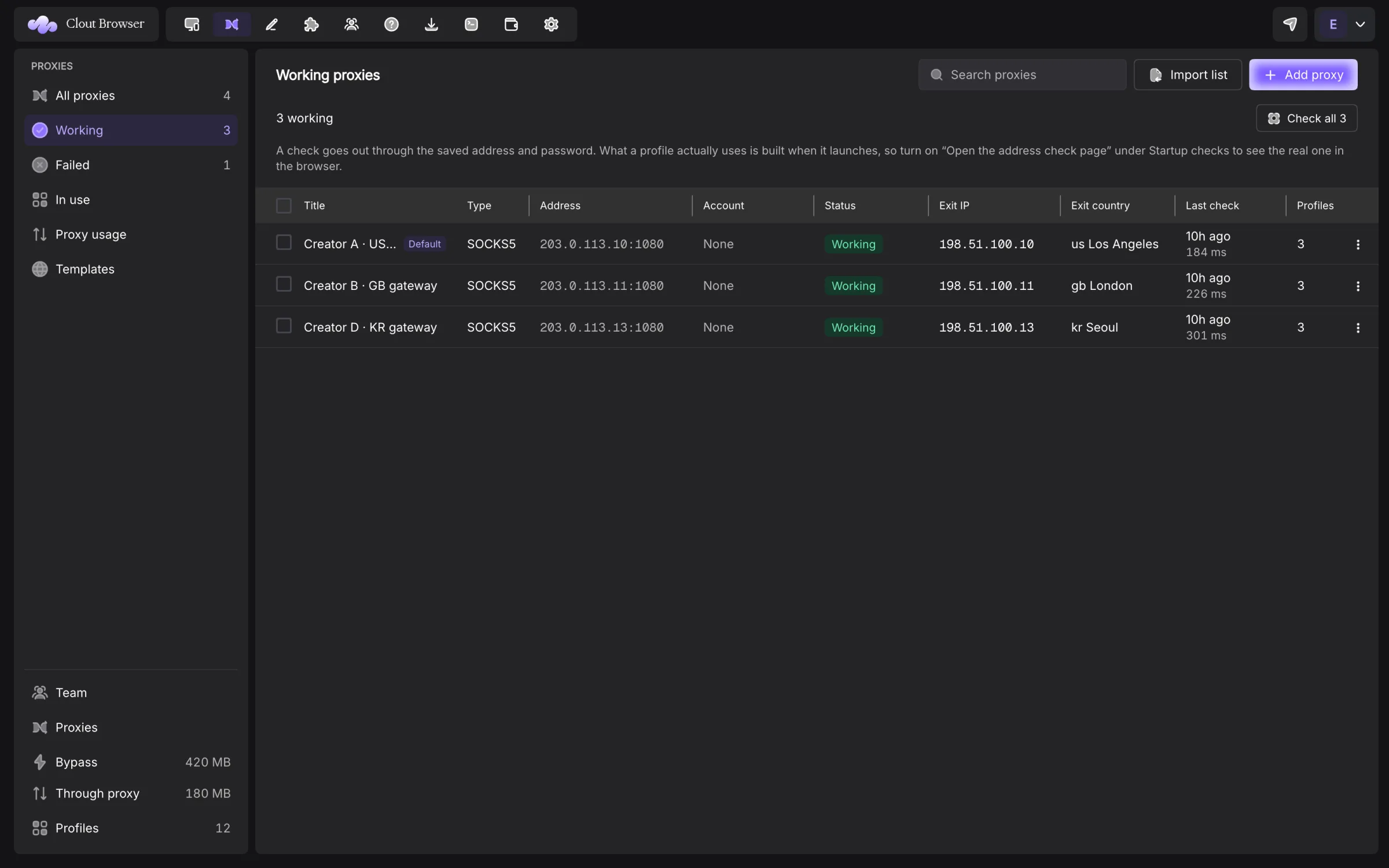The width and height of the screenshot is (1389, 868).
Task: Select the proxies shuffle icon in top toolbar
Action: point(231,24)
